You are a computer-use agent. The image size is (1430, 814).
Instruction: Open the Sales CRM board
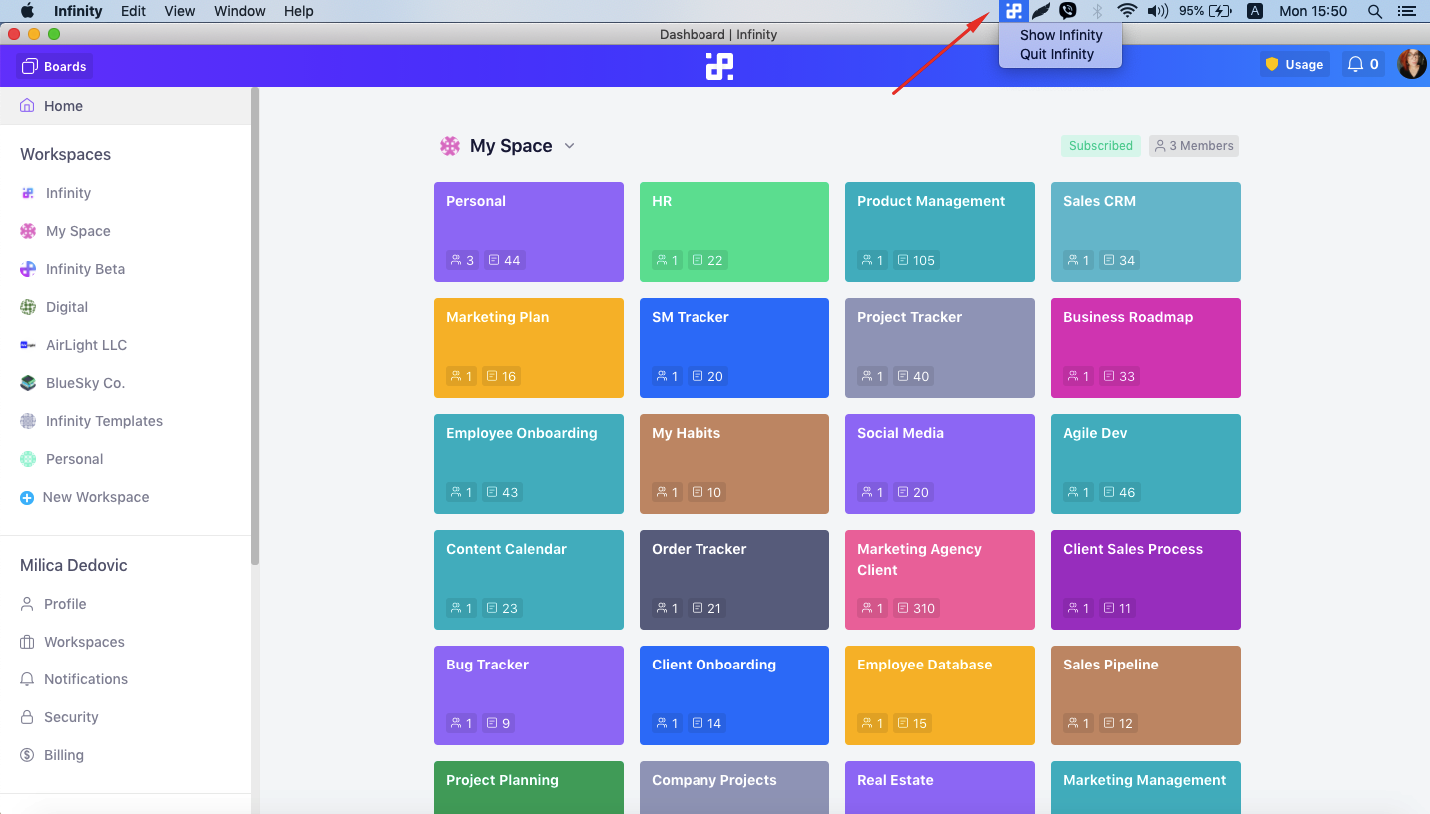(x=1146, y=232)
